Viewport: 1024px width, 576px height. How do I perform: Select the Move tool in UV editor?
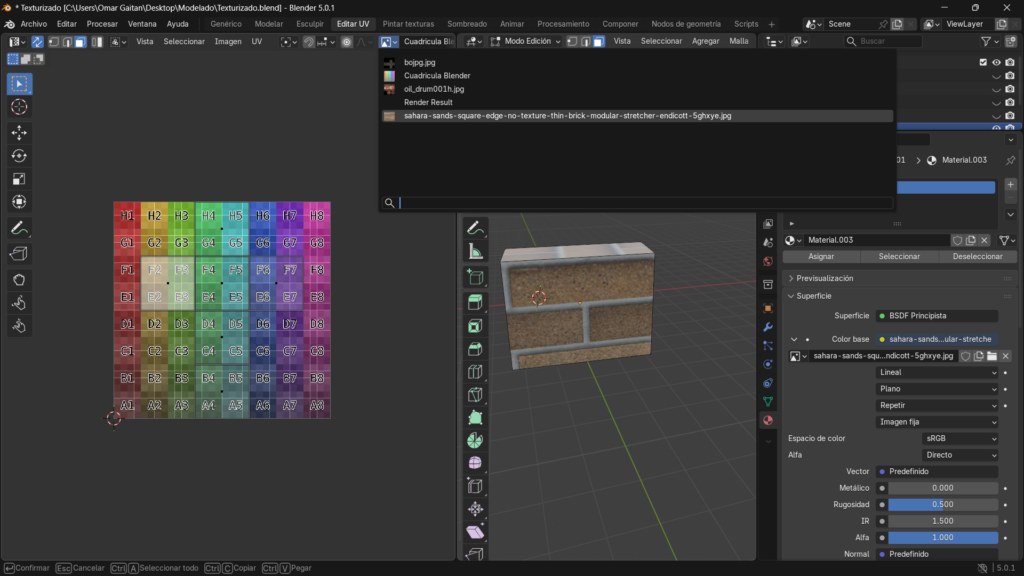[19, 132]
